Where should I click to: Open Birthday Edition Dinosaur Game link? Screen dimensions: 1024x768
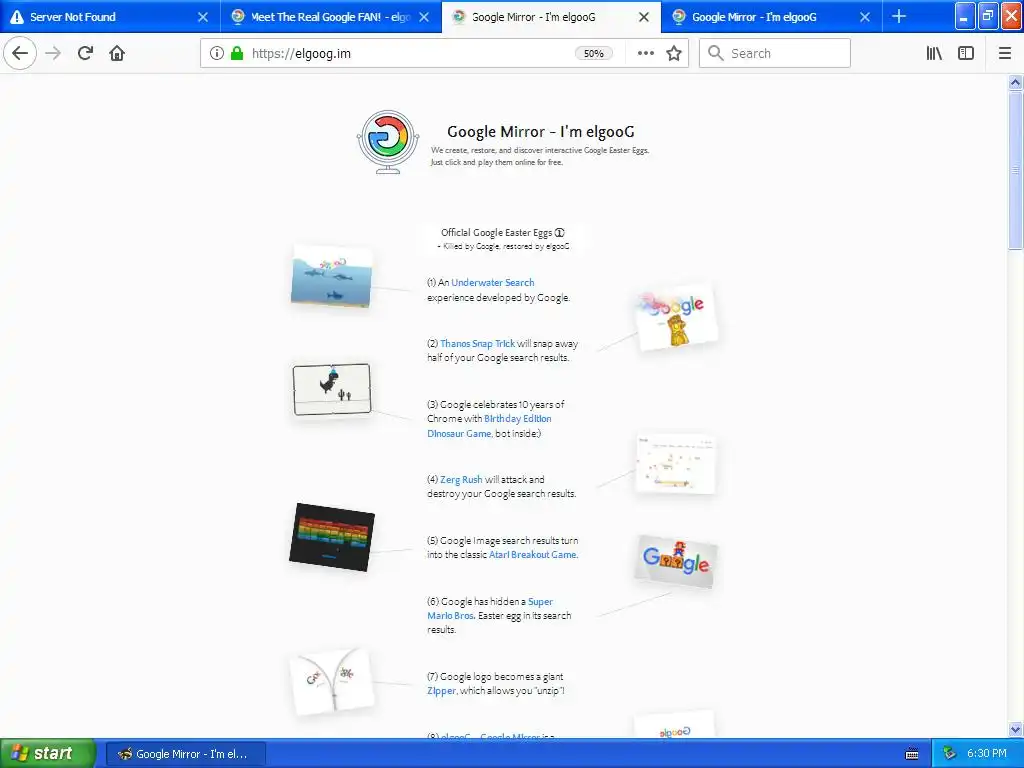[x=489, y=426]
